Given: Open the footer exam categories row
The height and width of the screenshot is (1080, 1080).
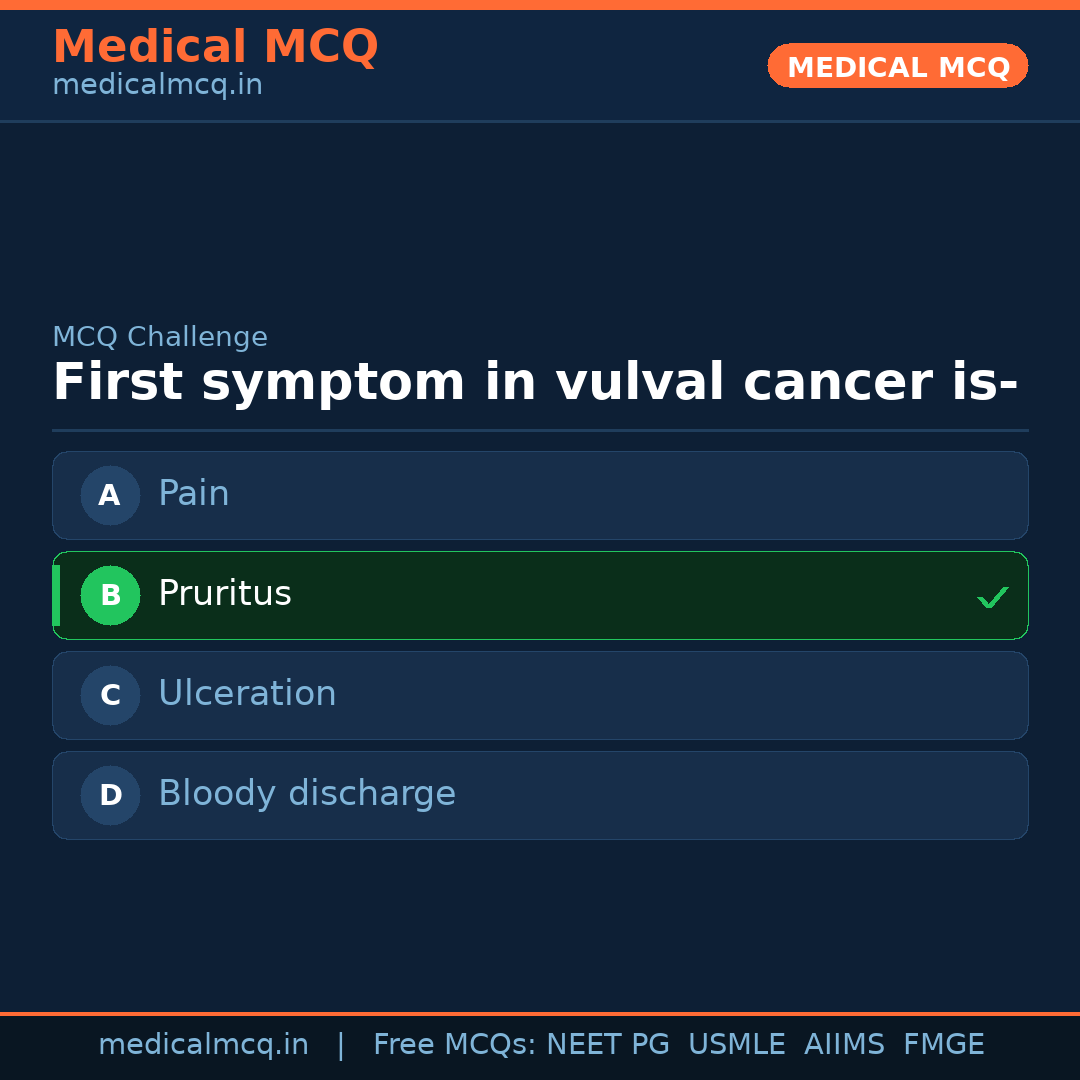Looking at the screenshot, I should tap(678, 1043).
